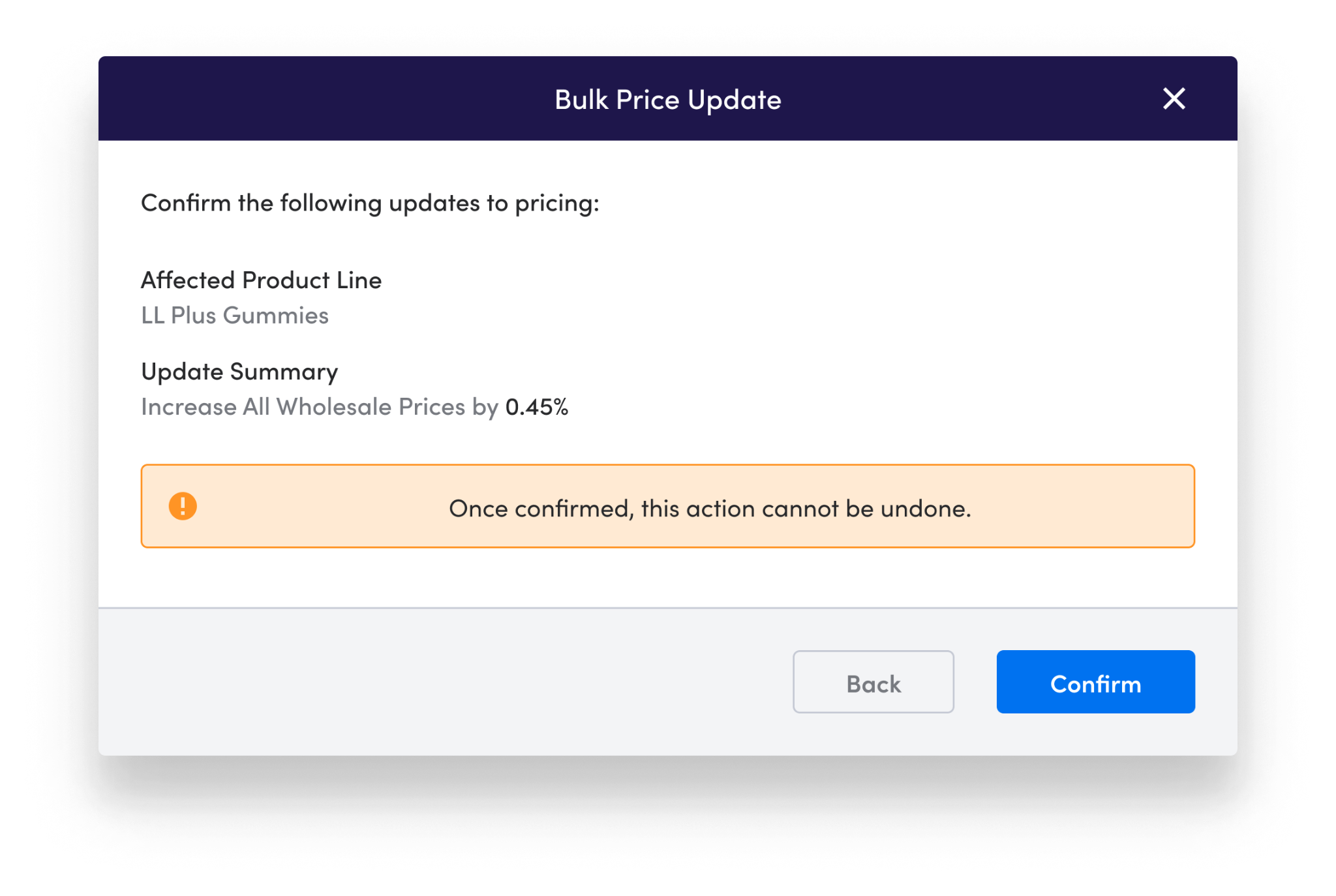Select the Affected Product Line heading
Image resolution: width=1336 pixels, height=896 pixels.
[262, 280]
